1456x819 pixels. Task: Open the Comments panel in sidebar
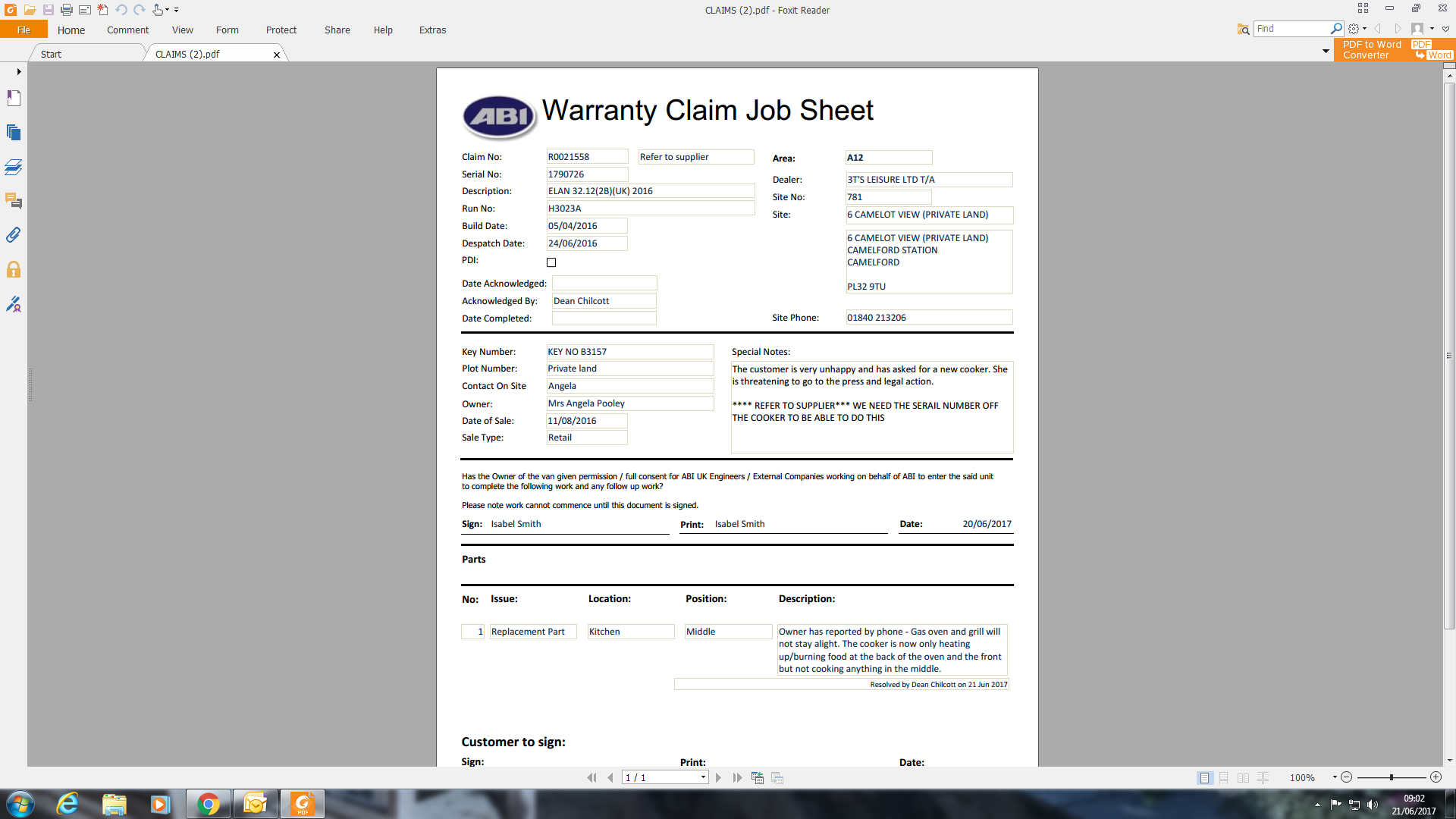tap(14, 201)
